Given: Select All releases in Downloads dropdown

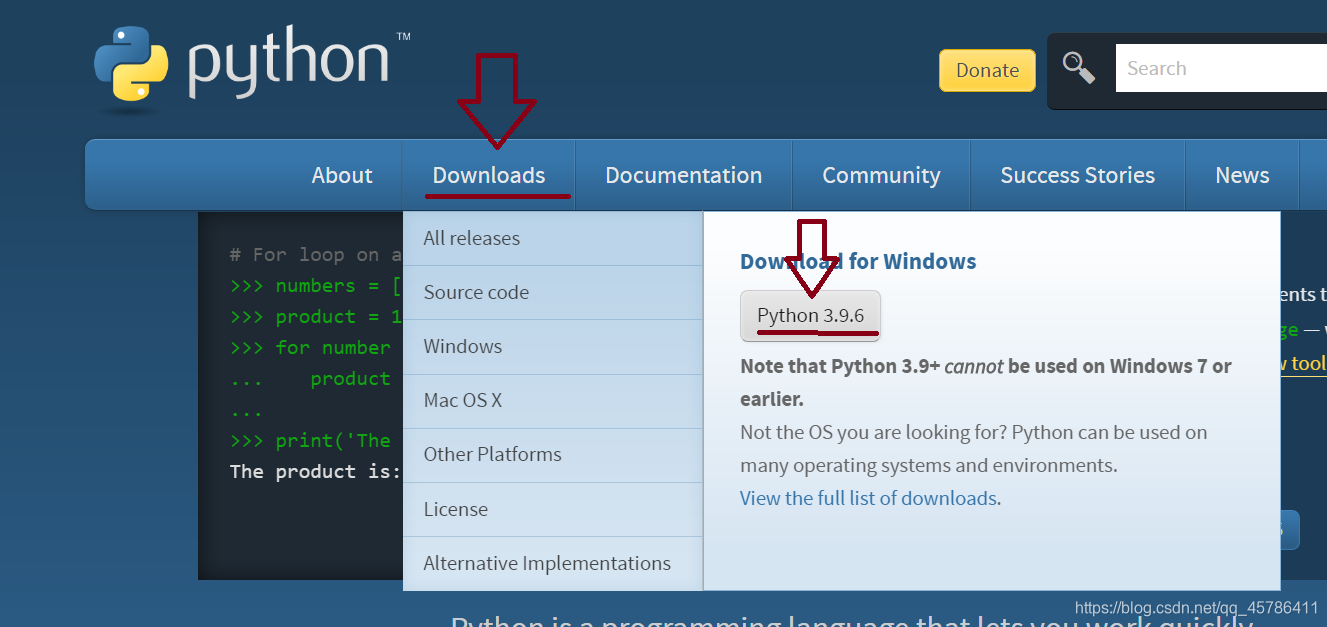Looking at the screenshot, I should pyautogui.click(x=553, y=238).
